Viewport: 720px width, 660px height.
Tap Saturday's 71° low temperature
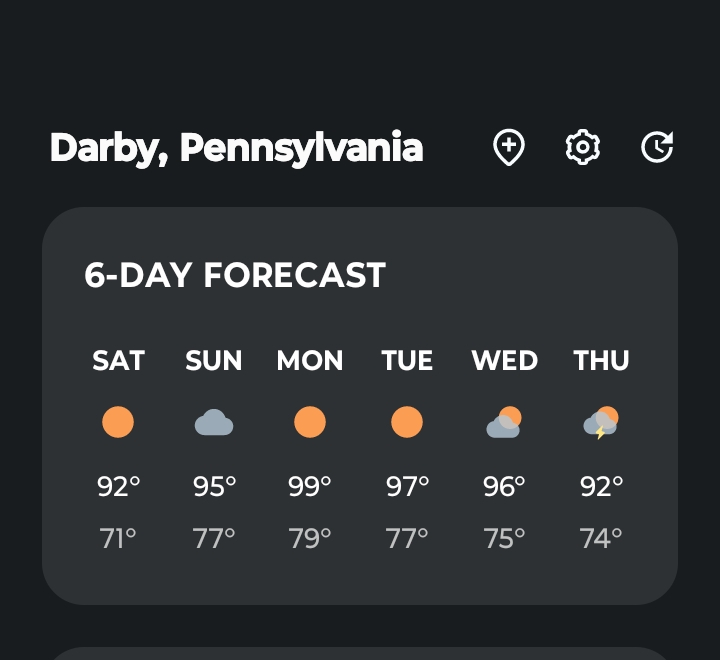click(118, 539)
